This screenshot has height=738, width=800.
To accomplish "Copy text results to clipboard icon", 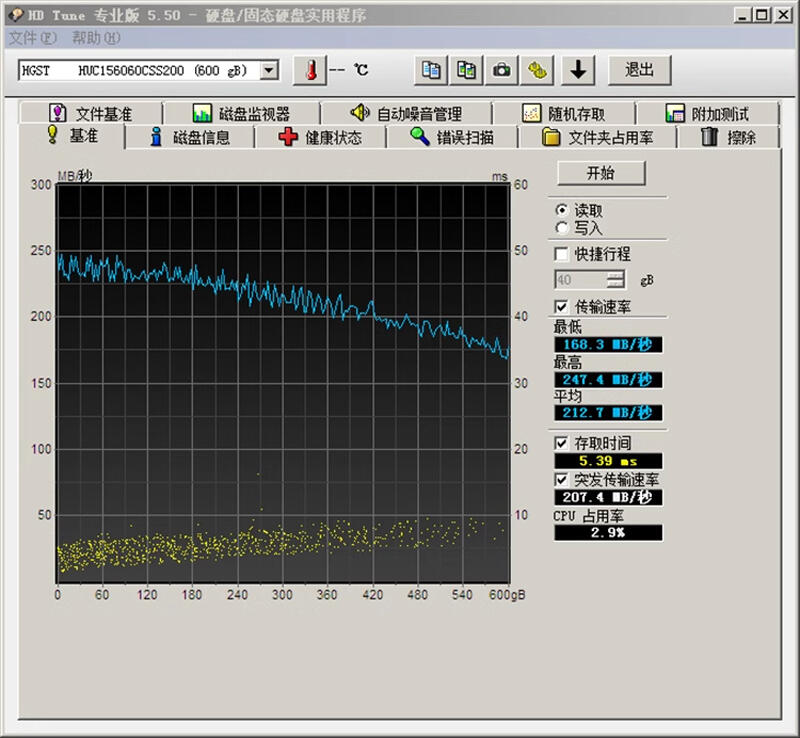I will coord(431,70).
